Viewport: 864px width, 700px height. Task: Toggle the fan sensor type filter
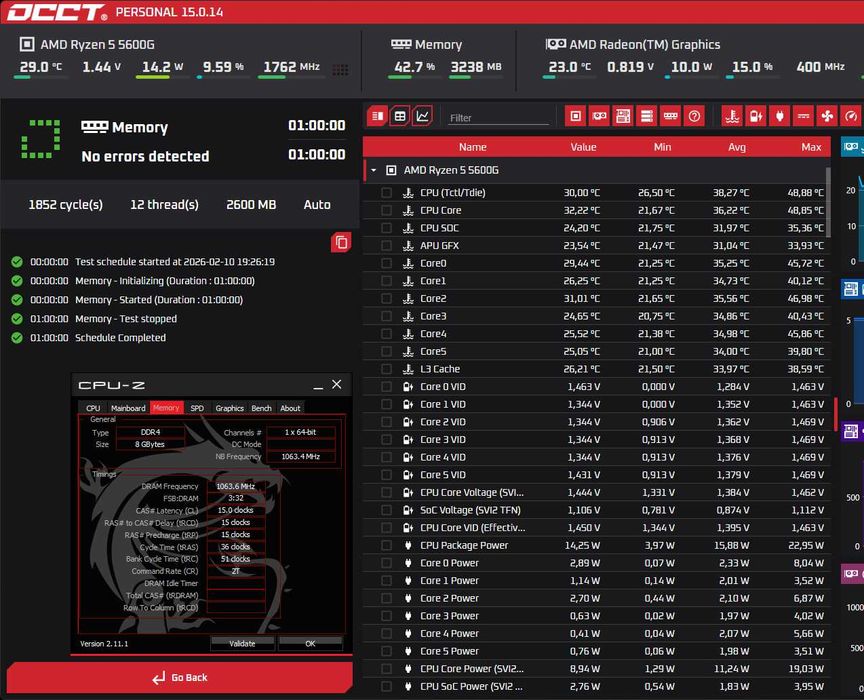827,116
